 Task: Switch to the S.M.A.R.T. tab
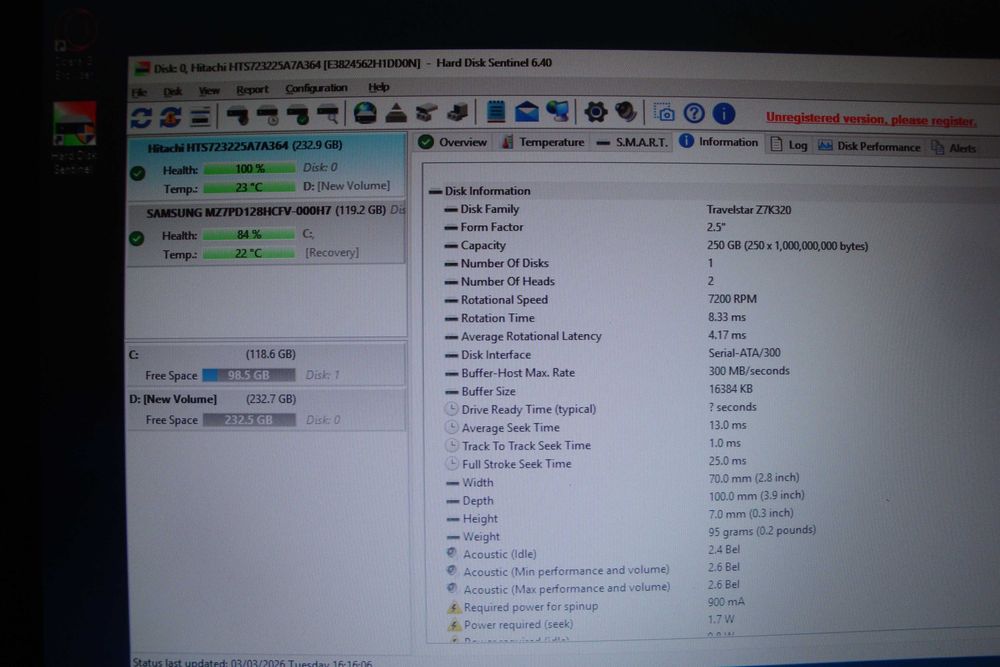(x=632, y=142)
